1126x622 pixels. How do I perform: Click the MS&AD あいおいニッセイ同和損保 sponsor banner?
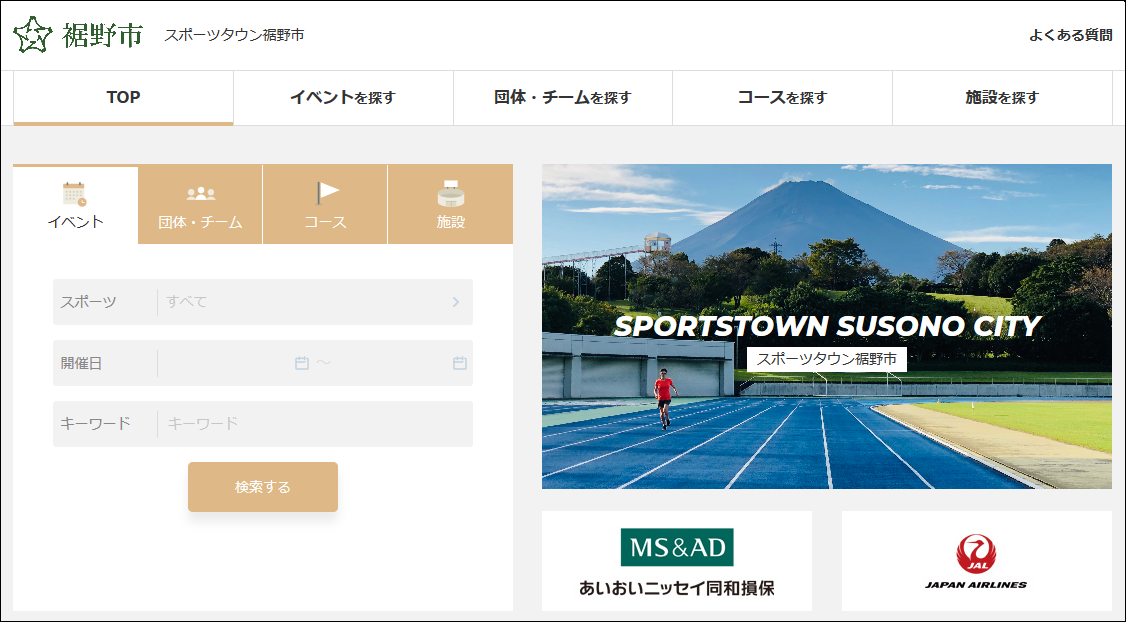677,561
